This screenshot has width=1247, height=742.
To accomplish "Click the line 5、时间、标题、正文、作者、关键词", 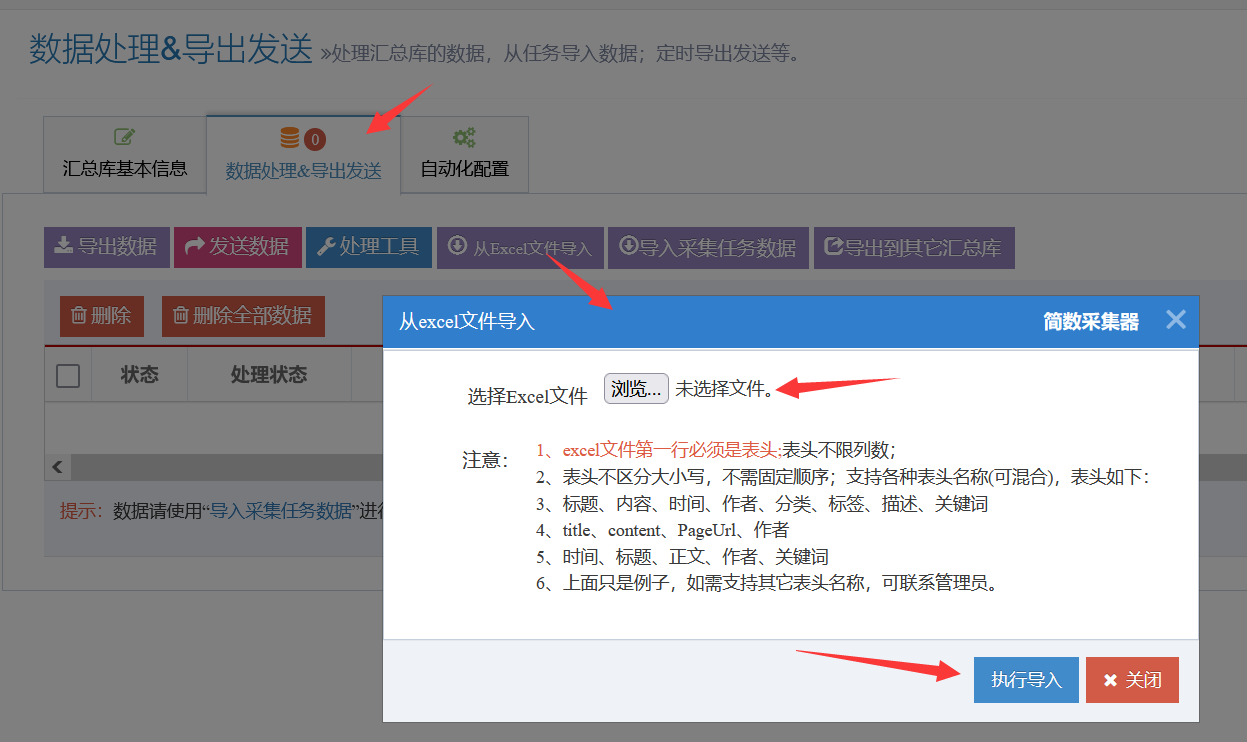I will pyautogui.click(x=682, y=557).
